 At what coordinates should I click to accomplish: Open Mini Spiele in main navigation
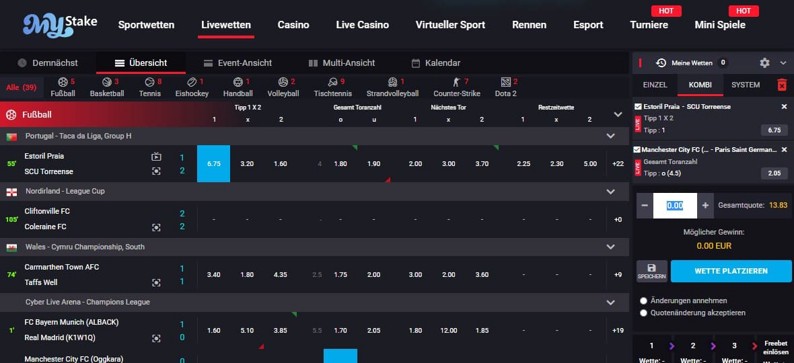720,25
